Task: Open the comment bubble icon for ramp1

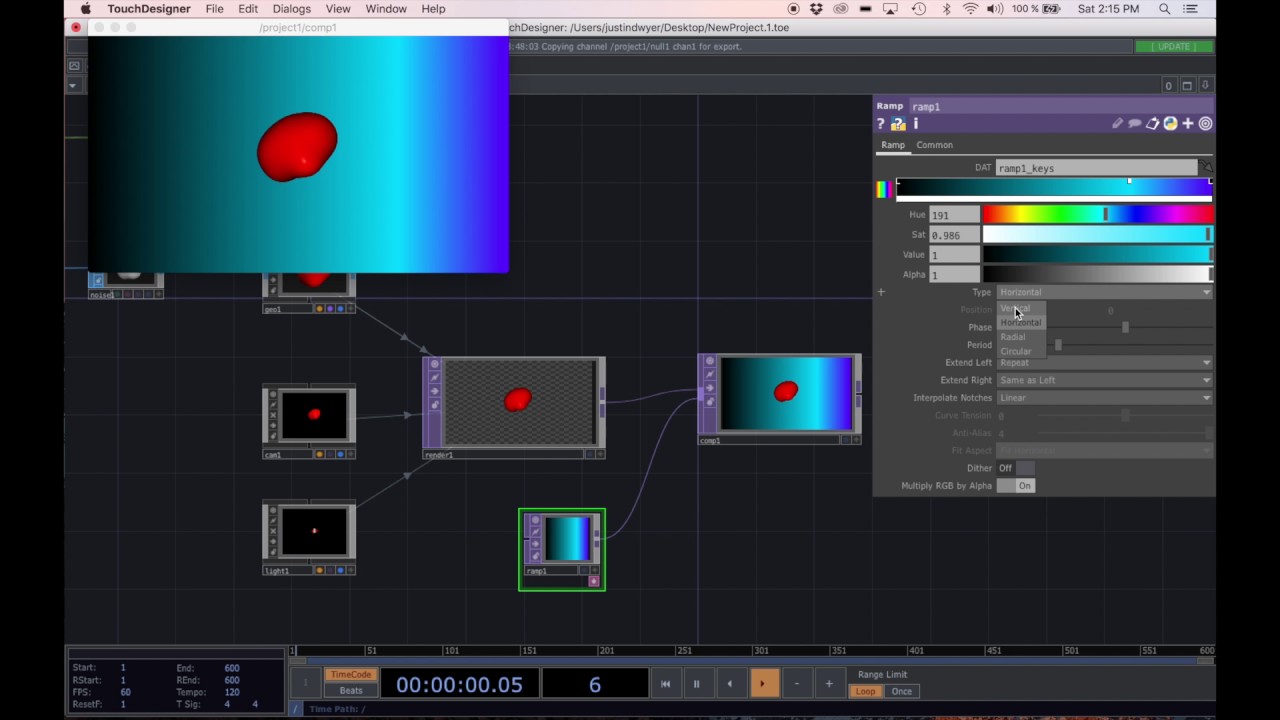Action: [x=1135, y=124]
